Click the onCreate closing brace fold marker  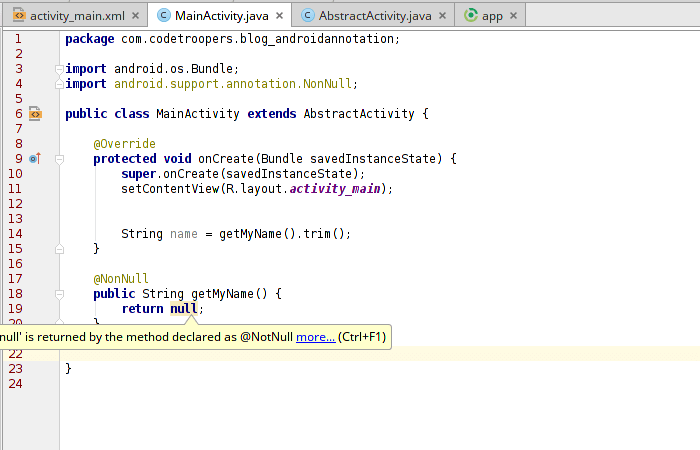[x=59, y=249]
